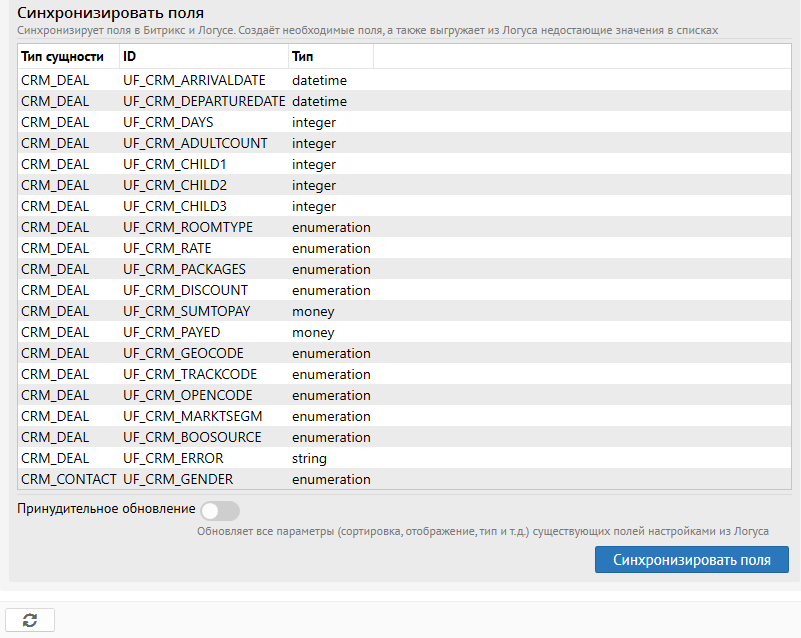This screenshot has width=801, height=638.
Task: Click the Синхронизировать поля button
Action: tap(691, 560)
